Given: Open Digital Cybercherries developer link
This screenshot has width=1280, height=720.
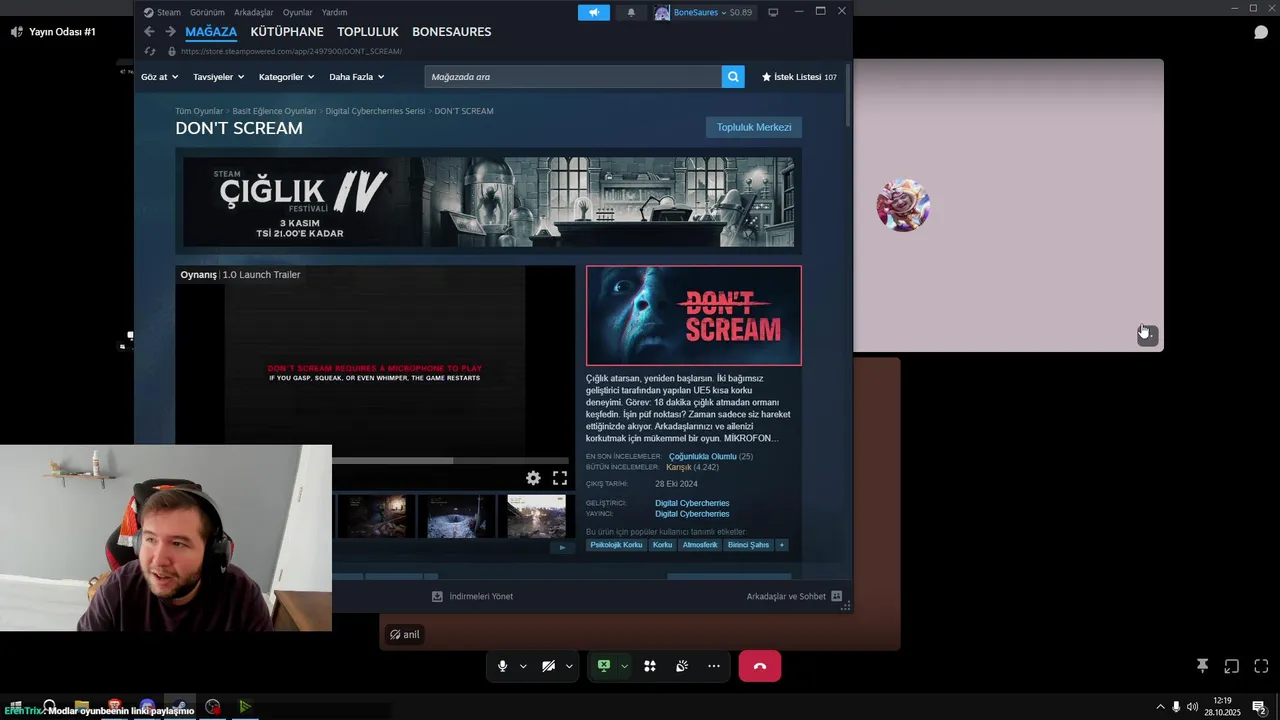Looking at the screenshot, I should pyautogui.click(x=692, y=503).
